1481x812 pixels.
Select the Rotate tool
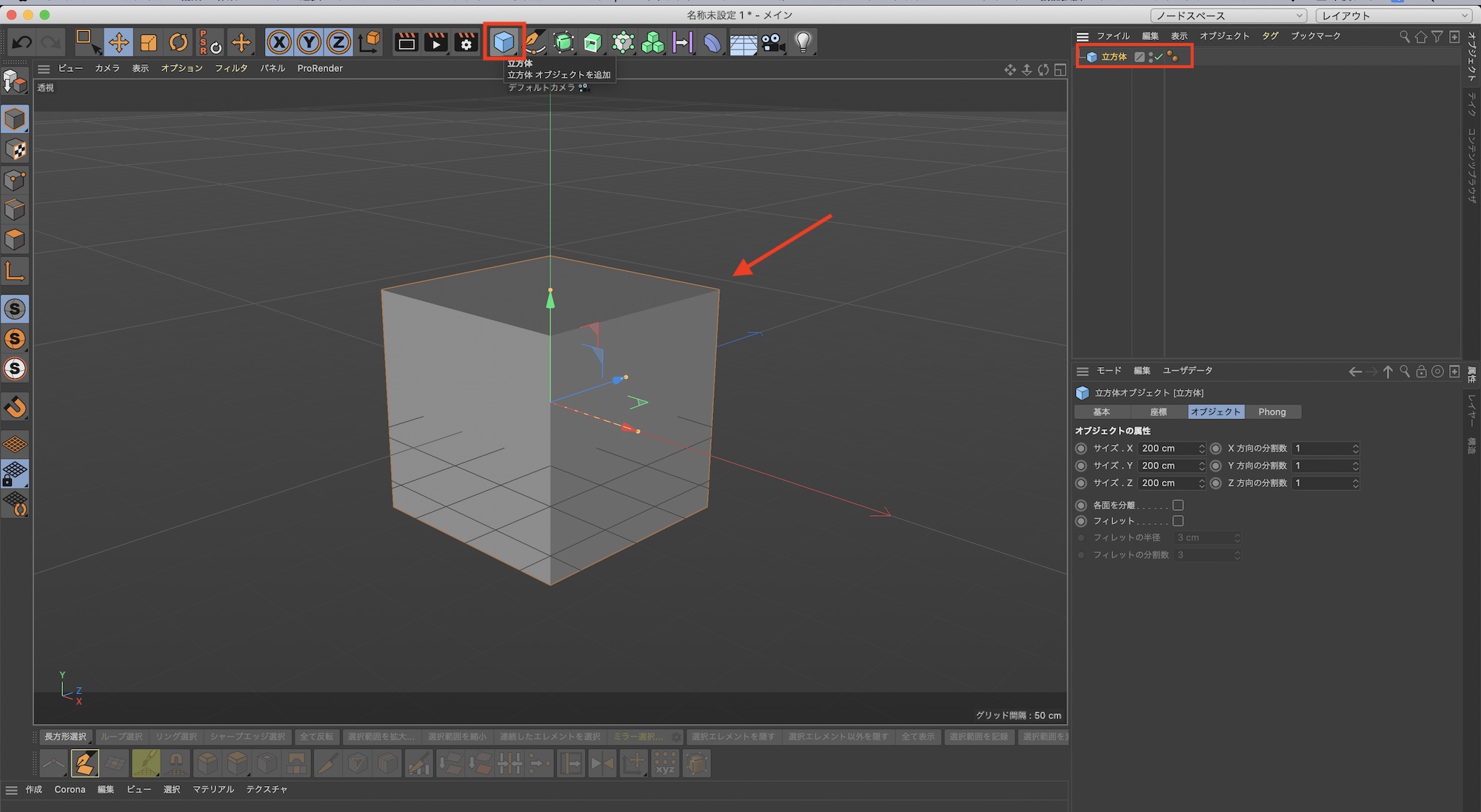(x=178, y=42)
